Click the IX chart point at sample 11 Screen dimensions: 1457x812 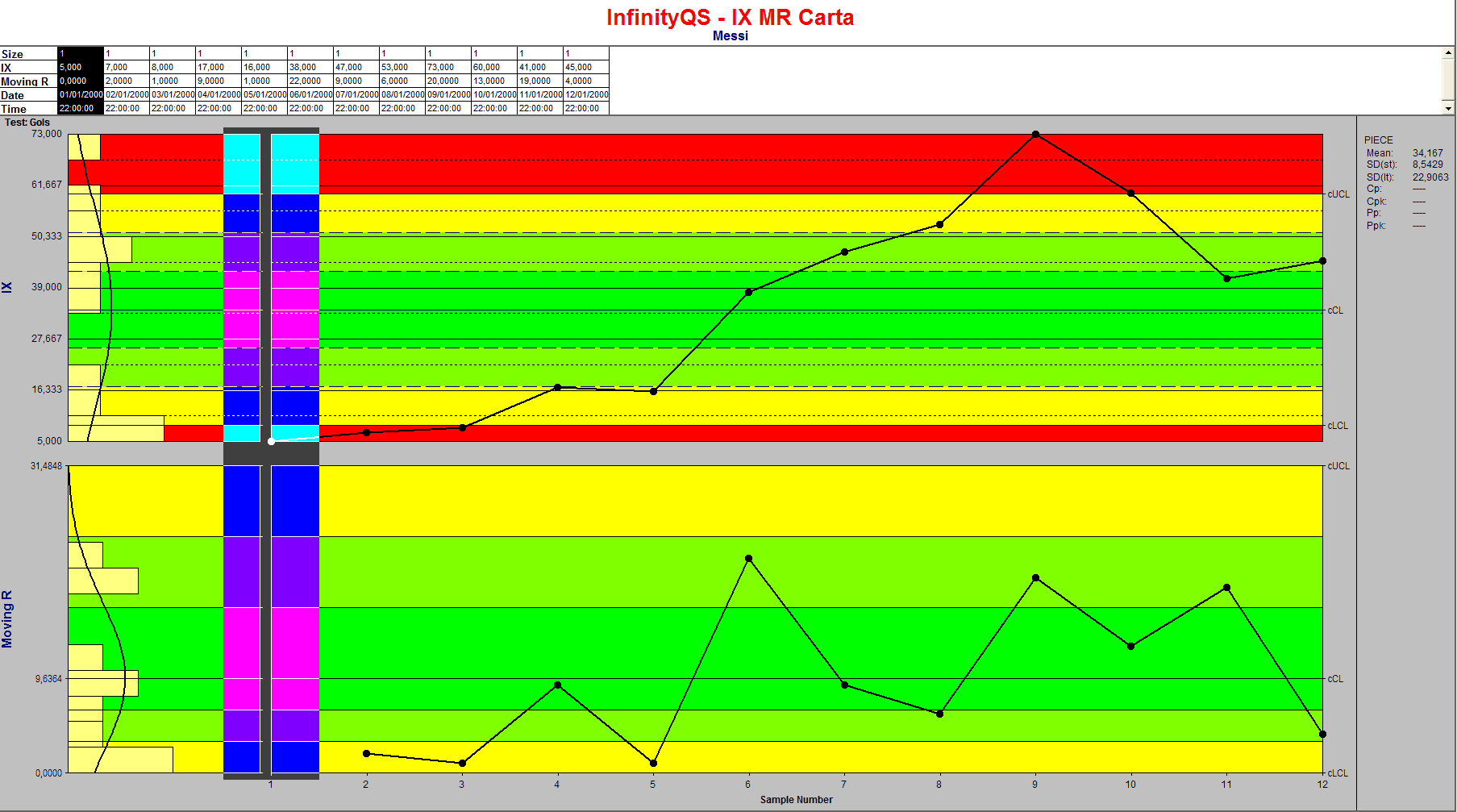pyautogui.click(x=1226, y=278)
